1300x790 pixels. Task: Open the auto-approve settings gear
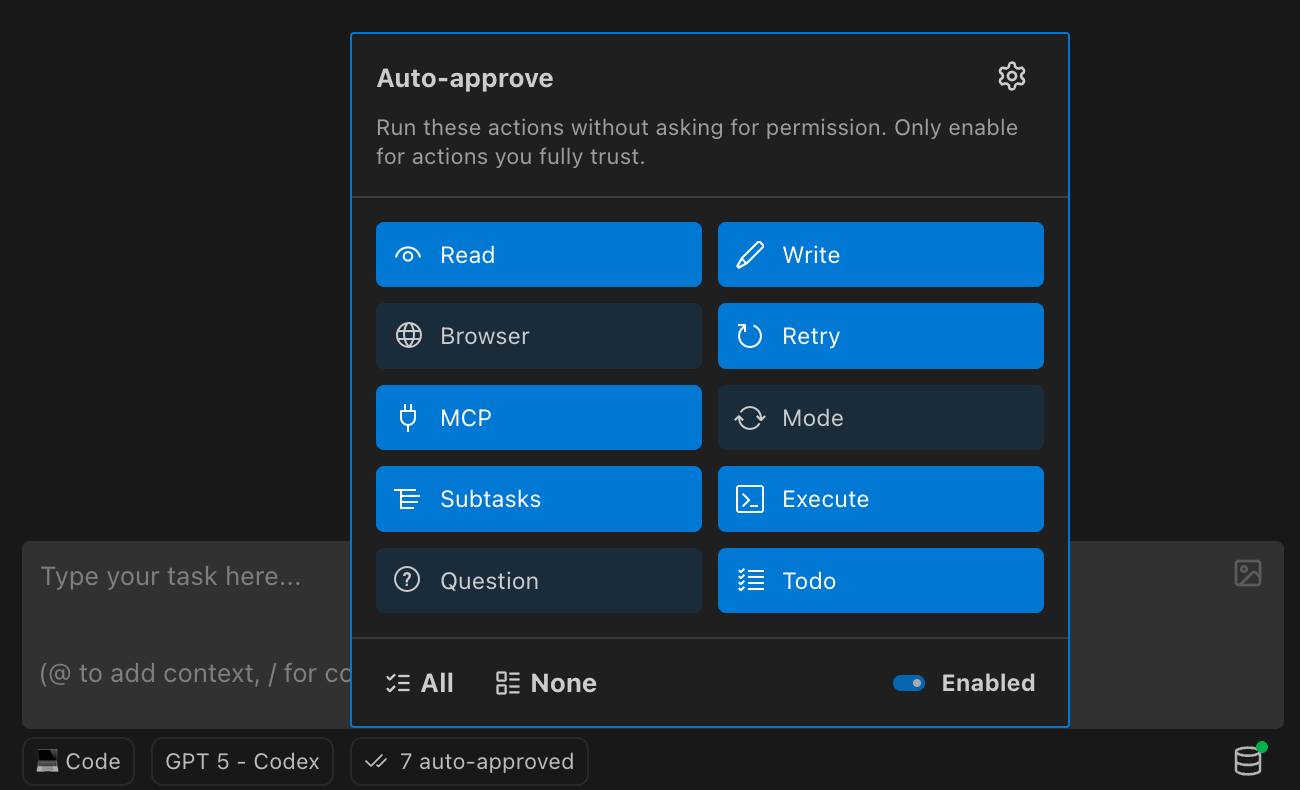(x=1011, y=75)
